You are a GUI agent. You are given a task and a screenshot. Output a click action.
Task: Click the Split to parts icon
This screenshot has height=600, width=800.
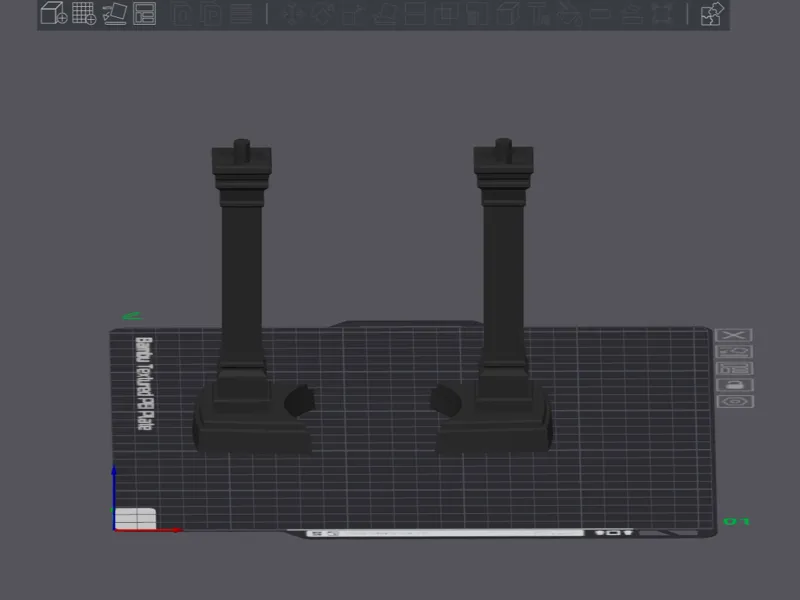211,14
